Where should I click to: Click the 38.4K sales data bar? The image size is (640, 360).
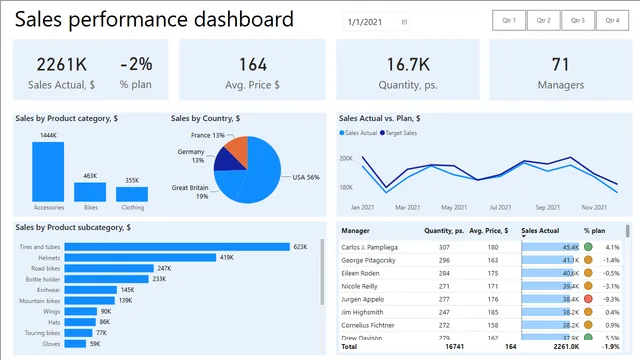(546, 299)
